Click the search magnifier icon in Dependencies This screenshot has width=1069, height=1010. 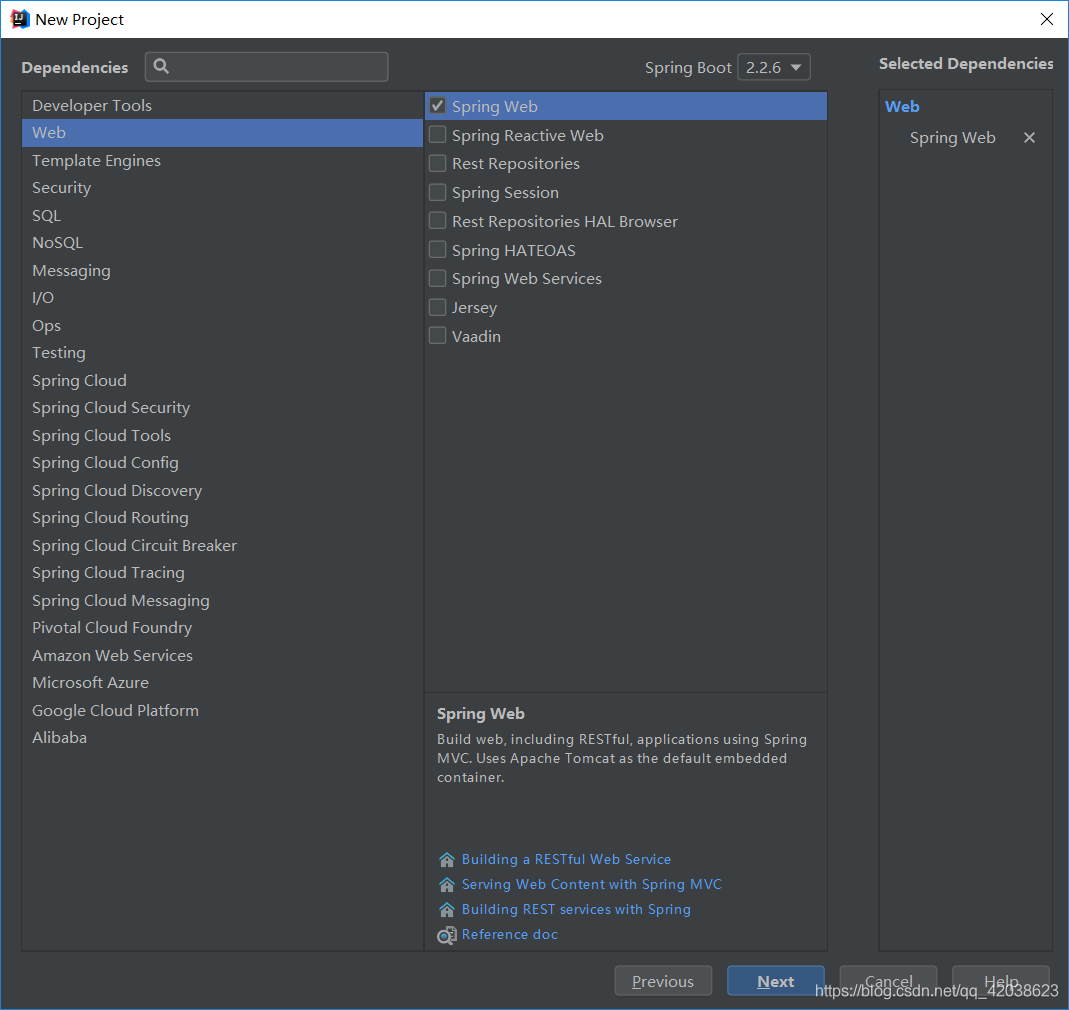(x=161, y=66)
